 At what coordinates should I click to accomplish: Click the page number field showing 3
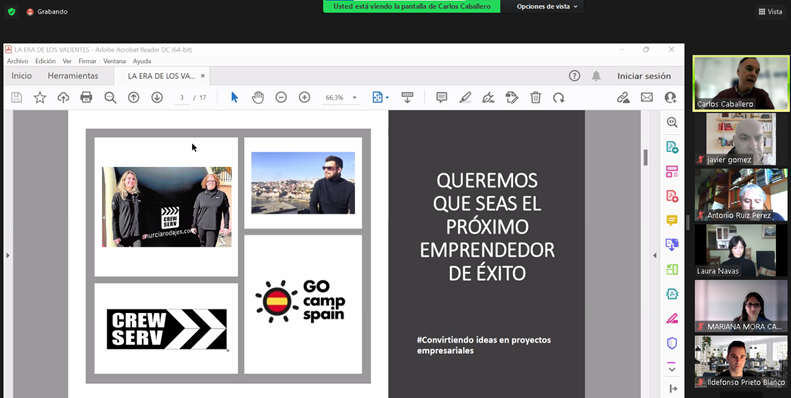(182, 98)
